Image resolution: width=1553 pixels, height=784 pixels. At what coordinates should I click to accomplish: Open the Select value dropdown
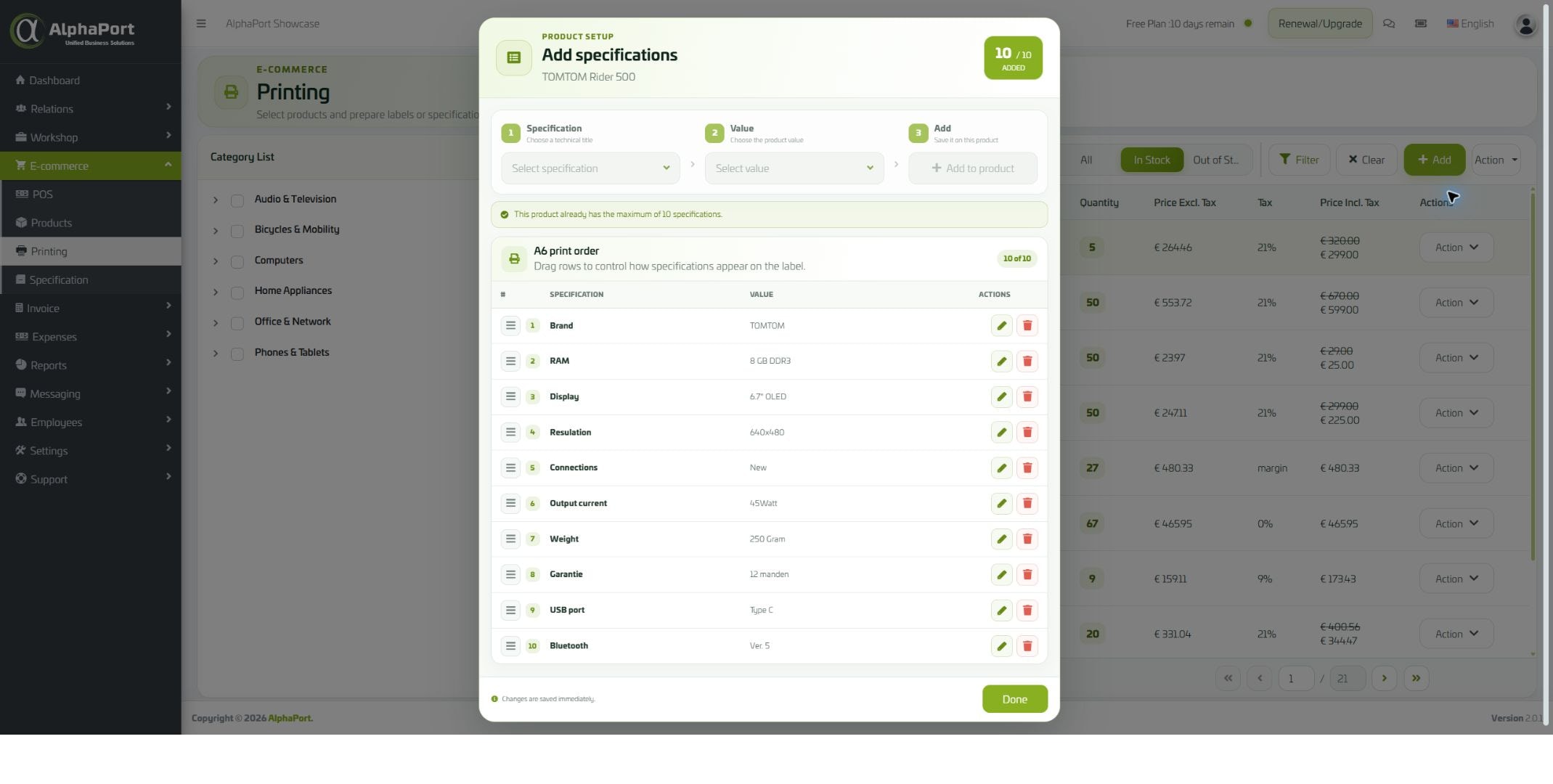(794, 168)
